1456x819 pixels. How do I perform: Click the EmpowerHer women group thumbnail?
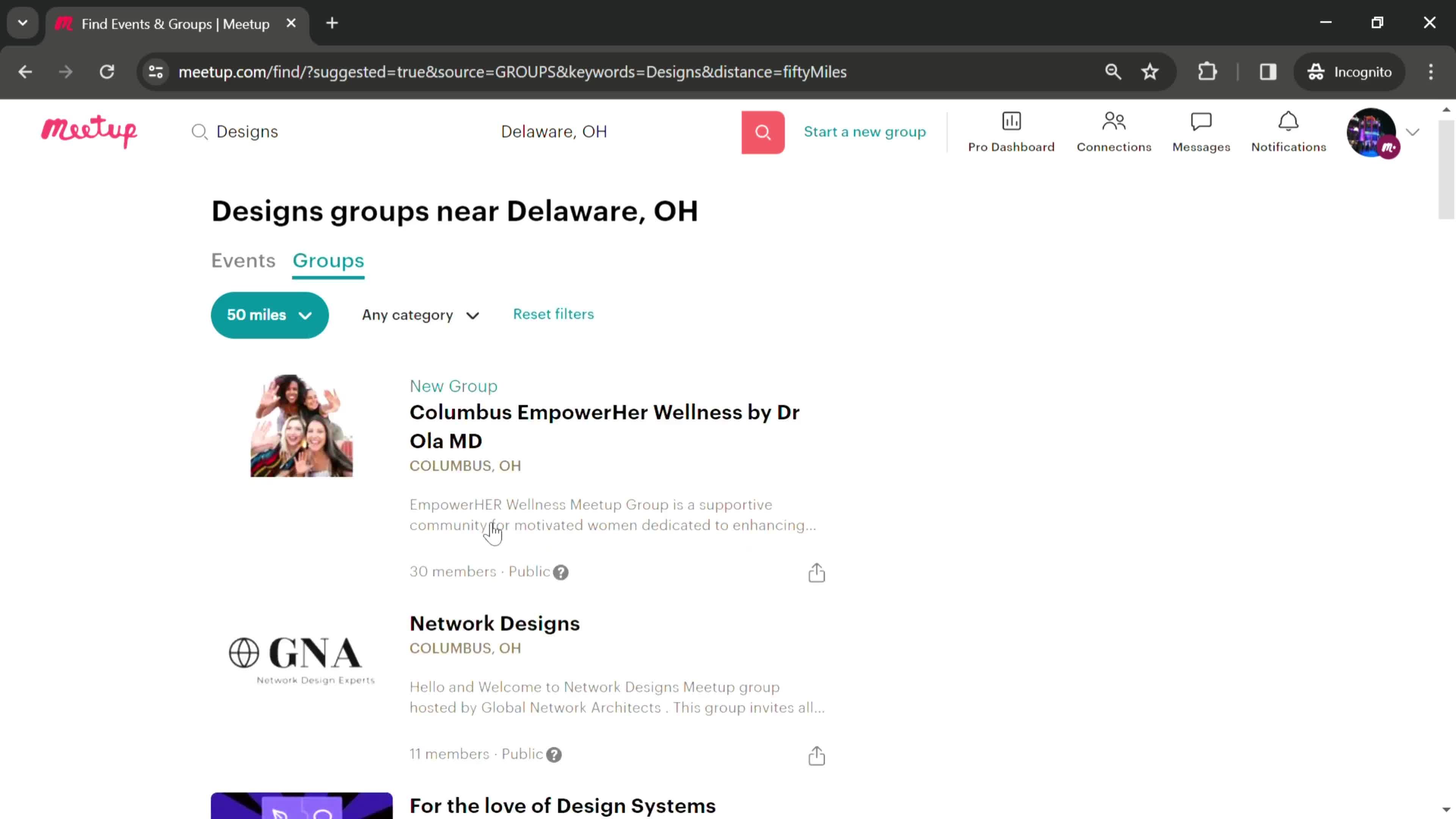301,425
